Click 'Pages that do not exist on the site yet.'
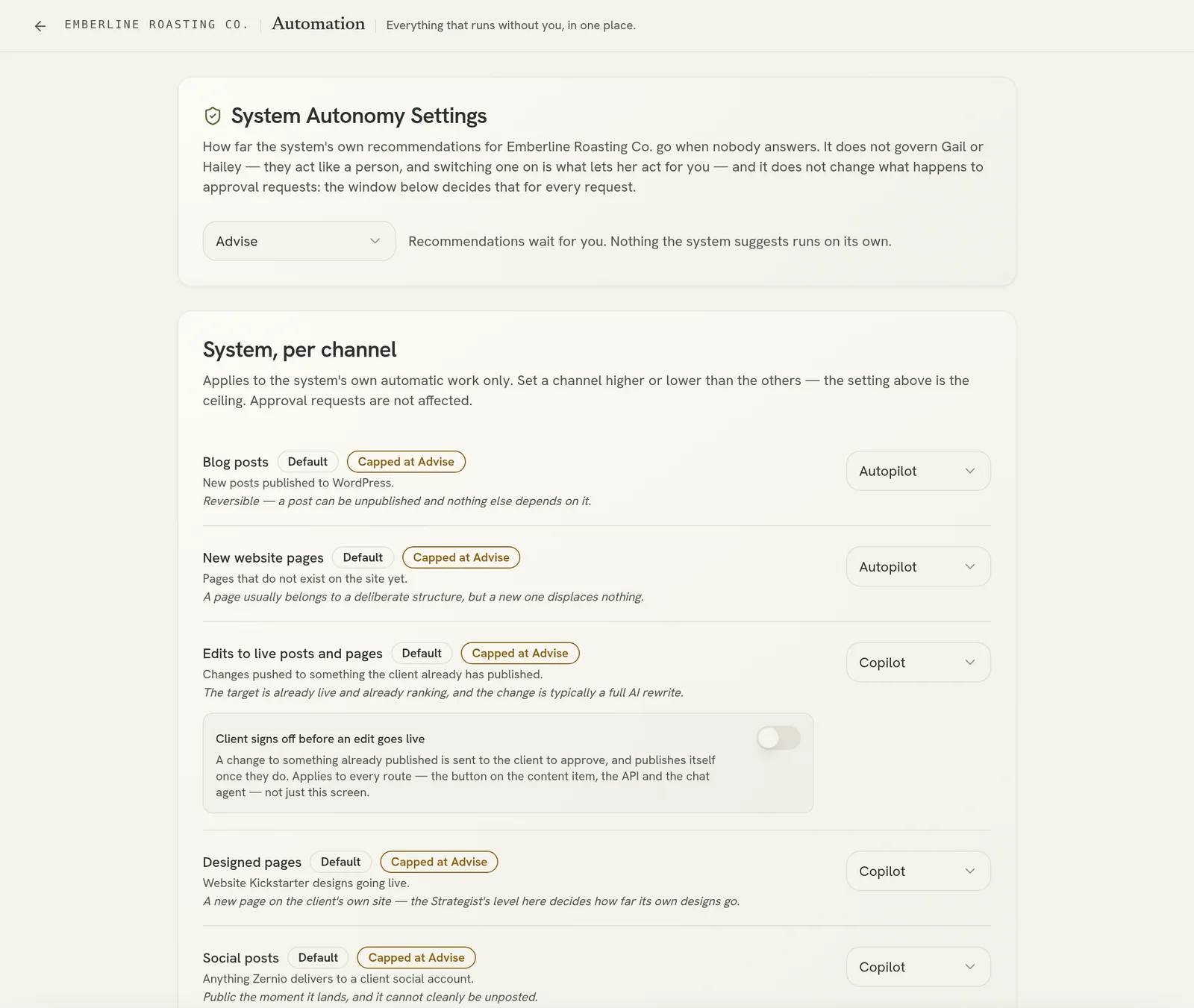 coord(305,578)
